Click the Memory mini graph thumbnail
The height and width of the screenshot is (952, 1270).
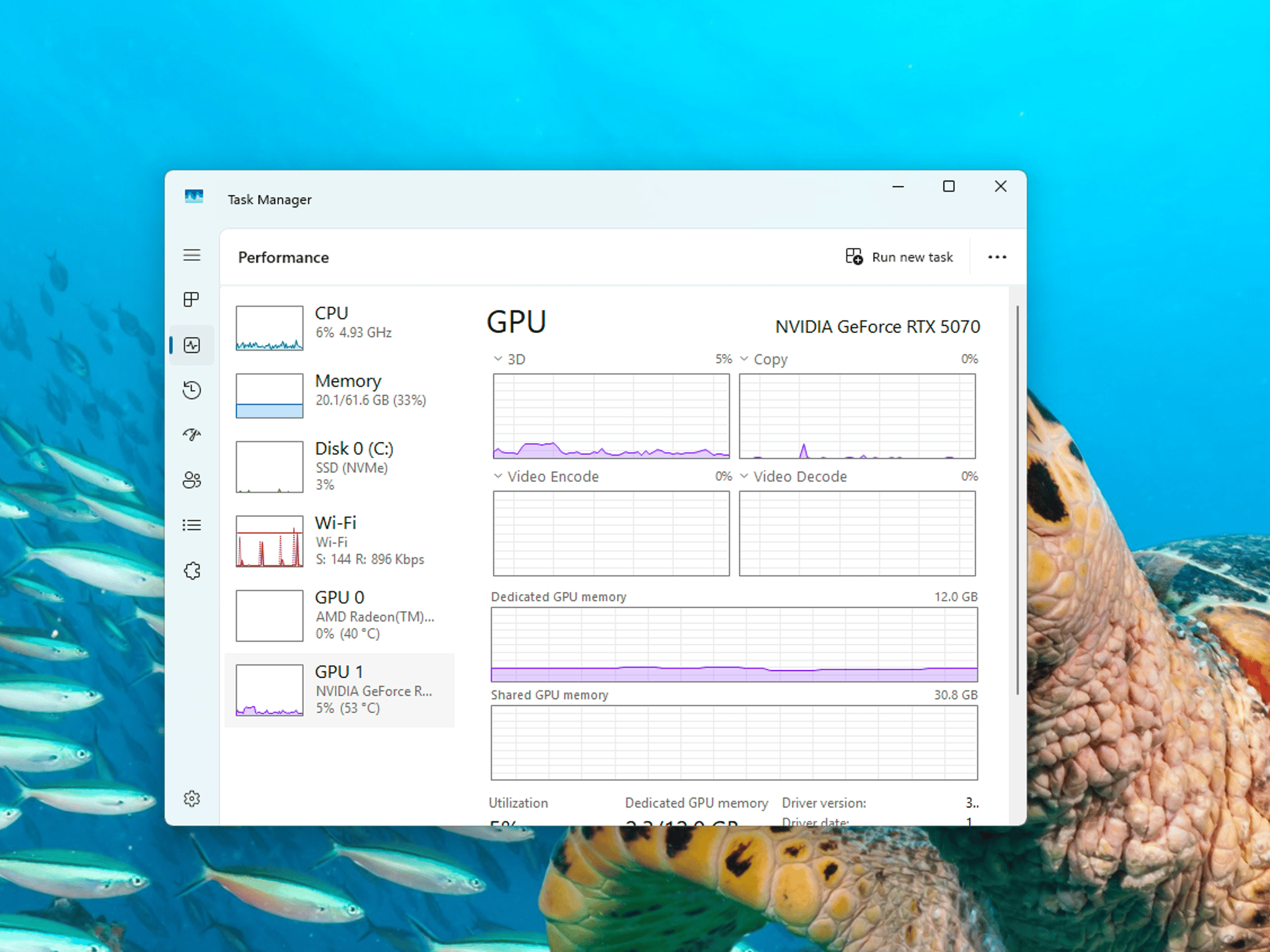pyautogui.click(x=270, y=396)
